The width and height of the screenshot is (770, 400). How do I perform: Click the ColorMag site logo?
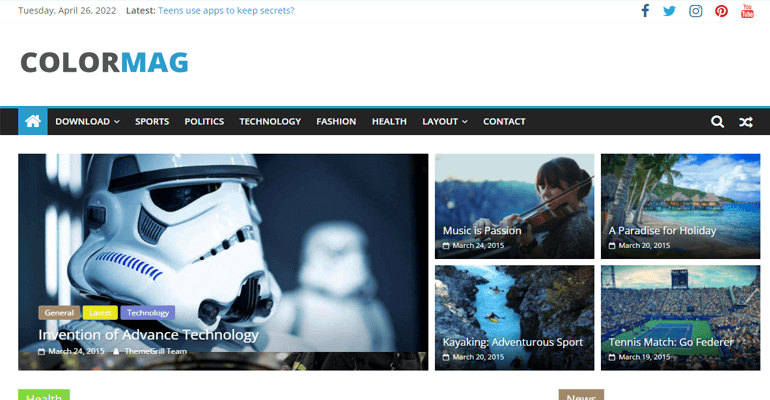[104, 62]
